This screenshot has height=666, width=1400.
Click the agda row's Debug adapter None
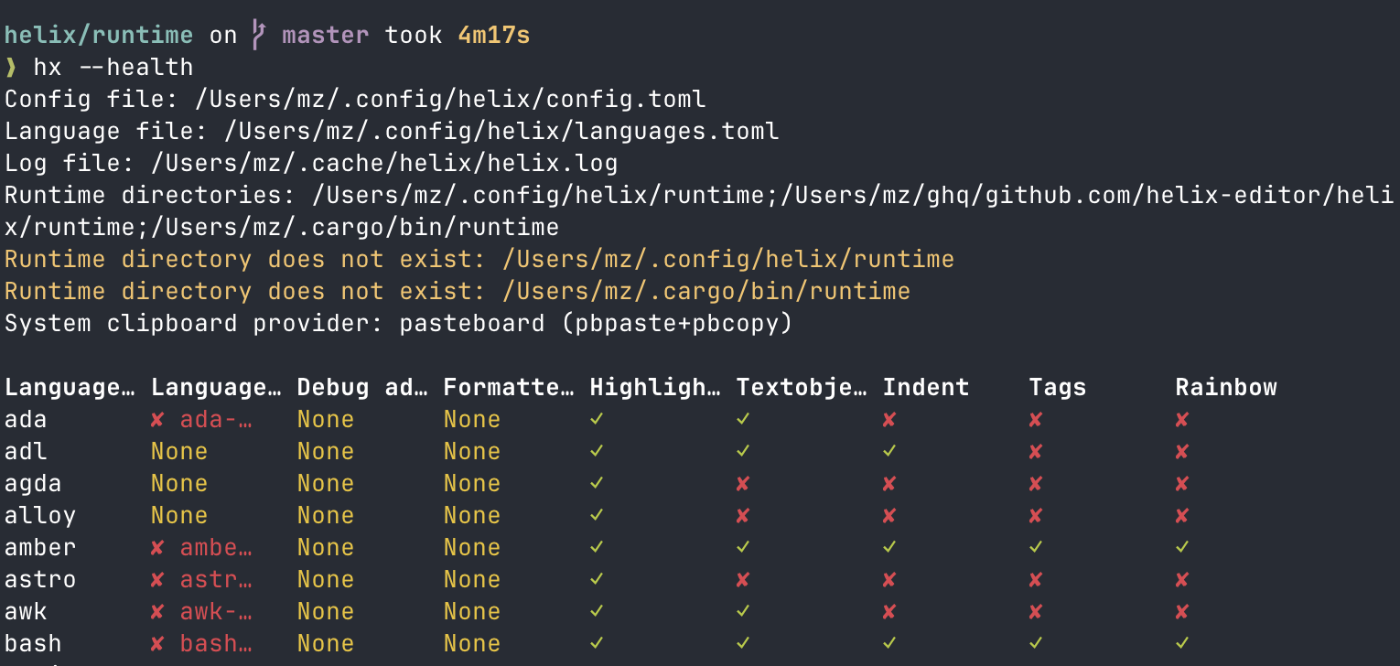pos(326,484)
